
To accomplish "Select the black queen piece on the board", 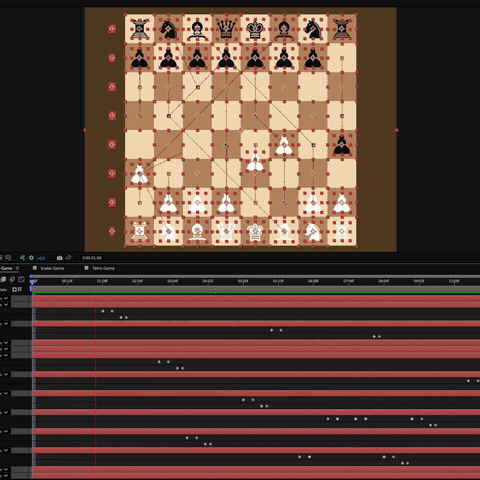I will pos(226,29).
